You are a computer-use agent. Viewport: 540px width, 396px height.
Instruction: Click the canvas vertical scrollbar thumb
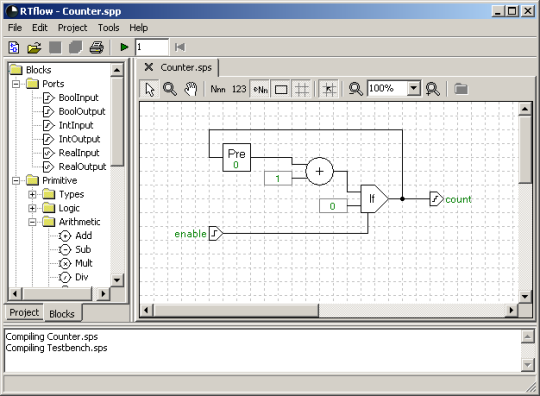click(525, 149)
